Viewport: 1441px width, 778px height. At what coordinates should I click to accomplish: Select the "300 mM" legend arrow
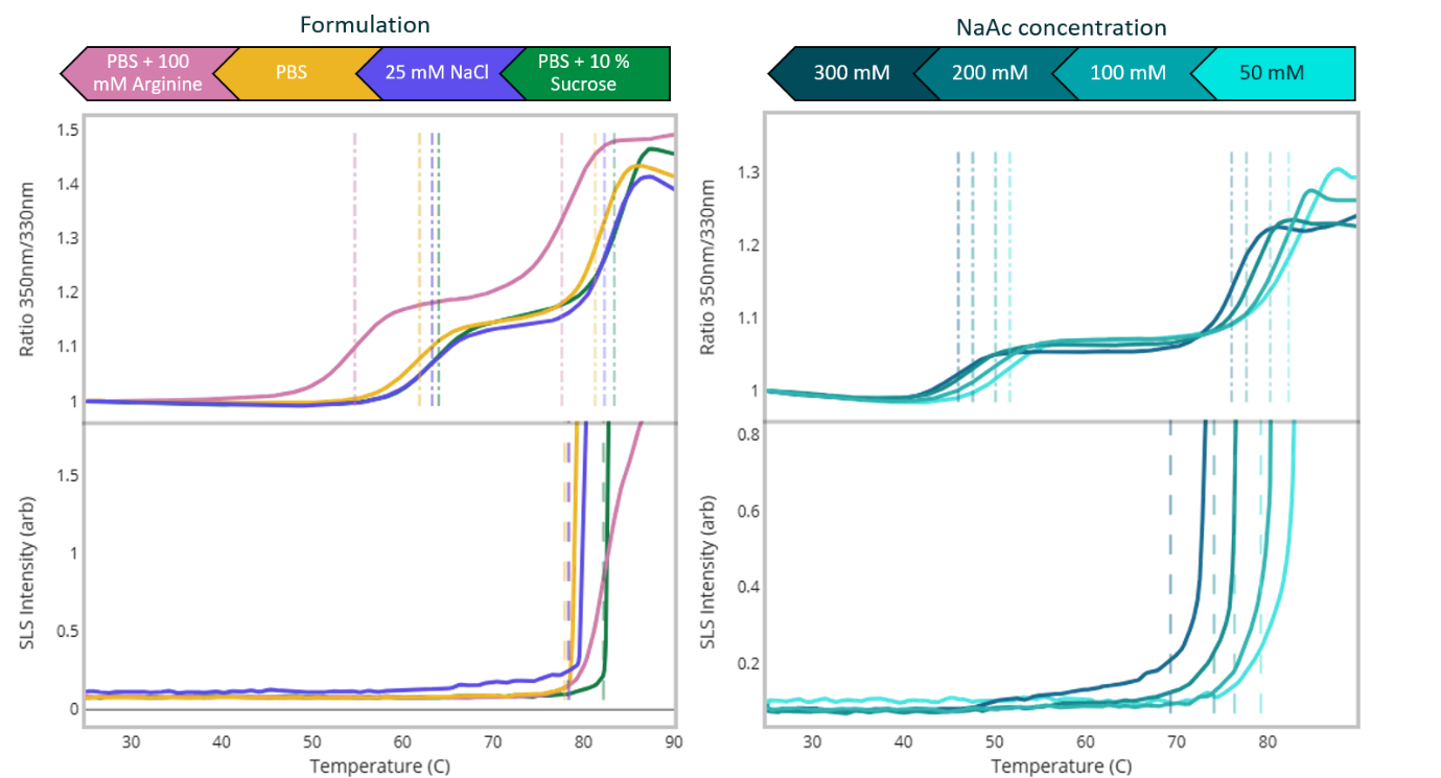coord(852,73)
